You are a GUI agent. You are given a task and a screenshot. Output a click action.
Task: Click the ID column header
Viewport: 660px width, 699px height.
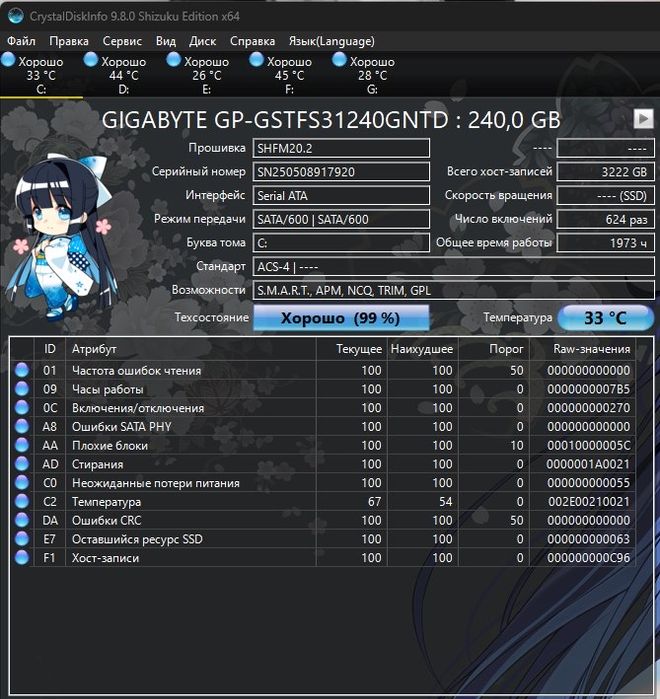(49, 349)
